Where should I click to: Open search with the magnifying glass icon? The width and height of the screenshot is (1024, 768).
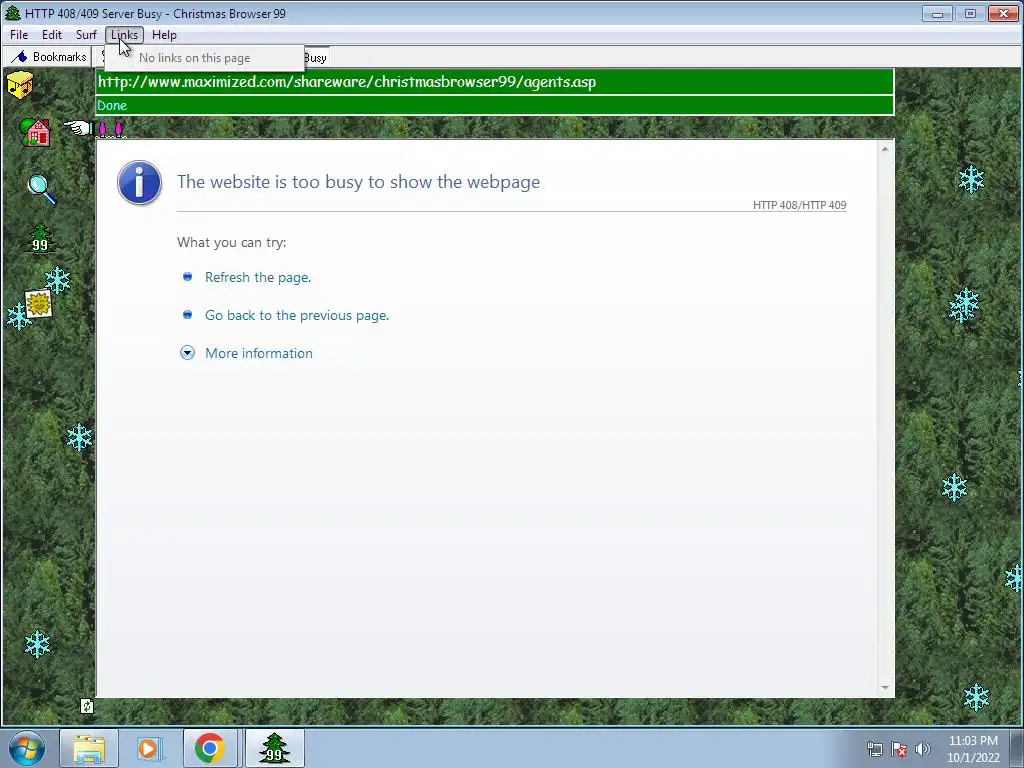click(x=42, y=189)
